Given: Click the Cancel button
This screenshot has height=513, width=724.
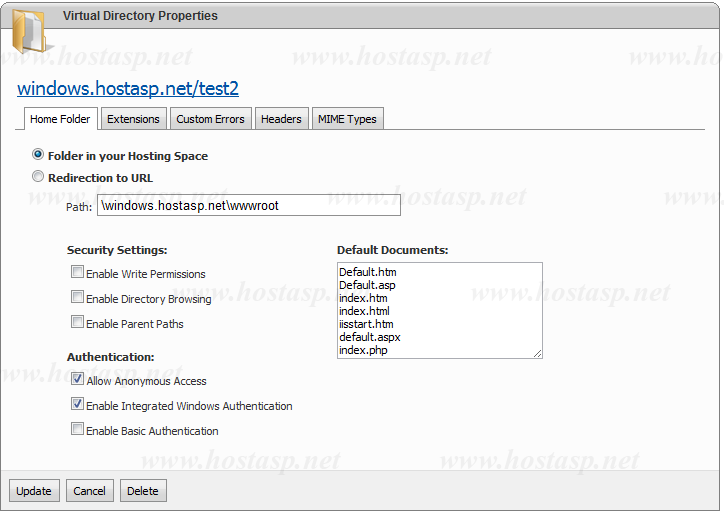Looking at the screenshot, I should pyautogui.click(x=89, y=491).
